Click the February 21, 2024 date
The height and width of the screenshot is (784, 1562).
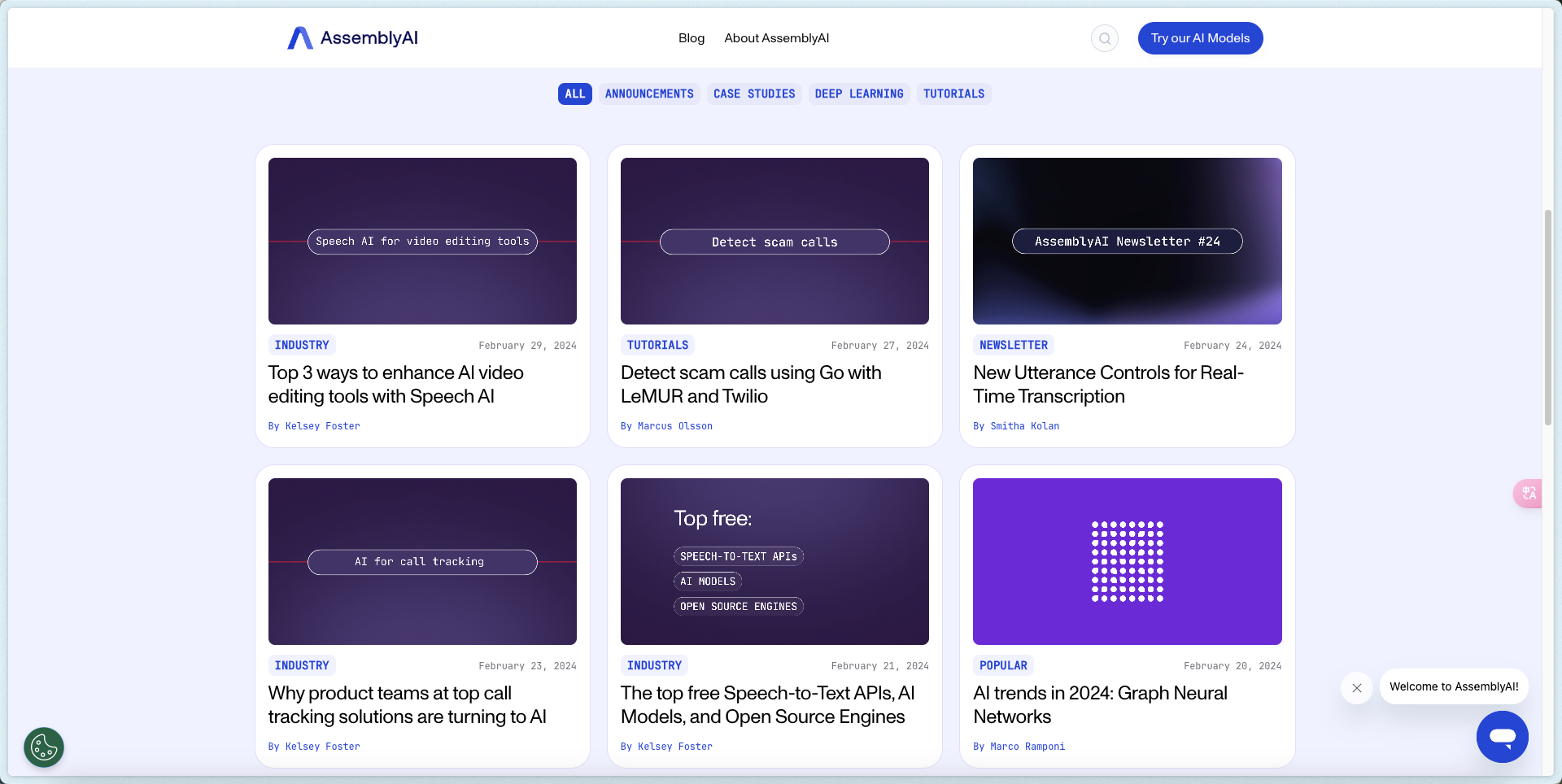coord(879,666)
